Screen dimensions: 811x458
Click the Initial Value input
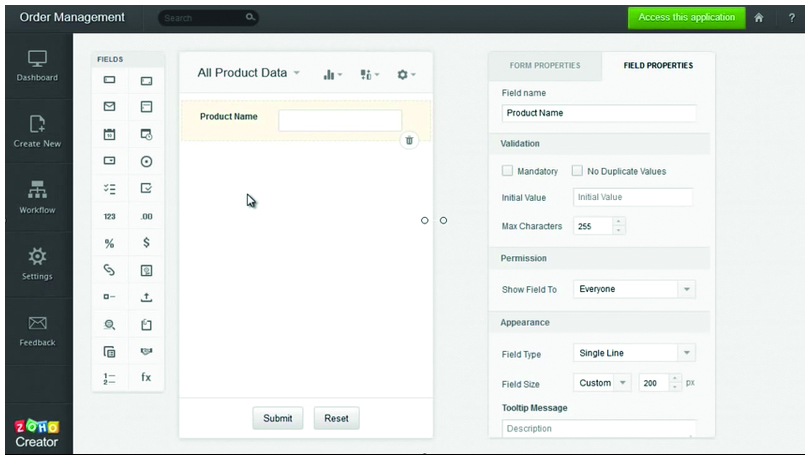pyautogui.click(x=633, y=197)
